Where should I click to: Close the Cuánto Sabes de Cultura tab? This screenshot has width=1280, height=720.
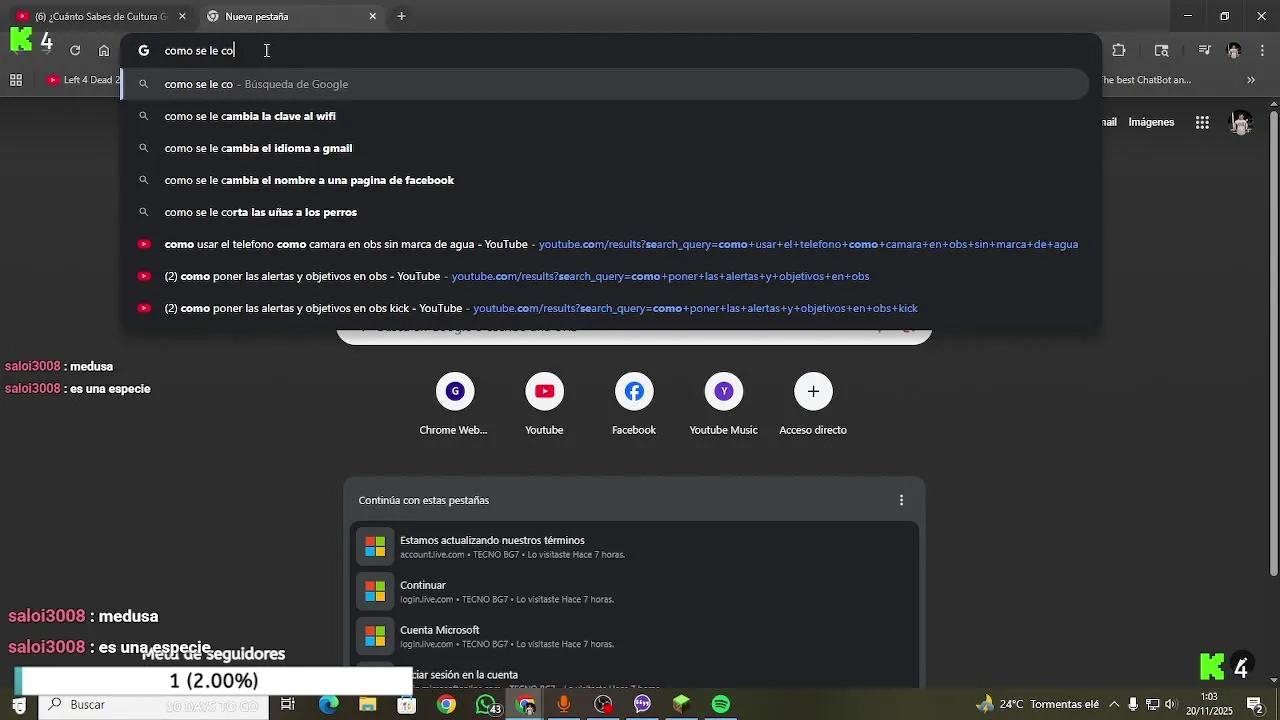[x=182, y=16]
